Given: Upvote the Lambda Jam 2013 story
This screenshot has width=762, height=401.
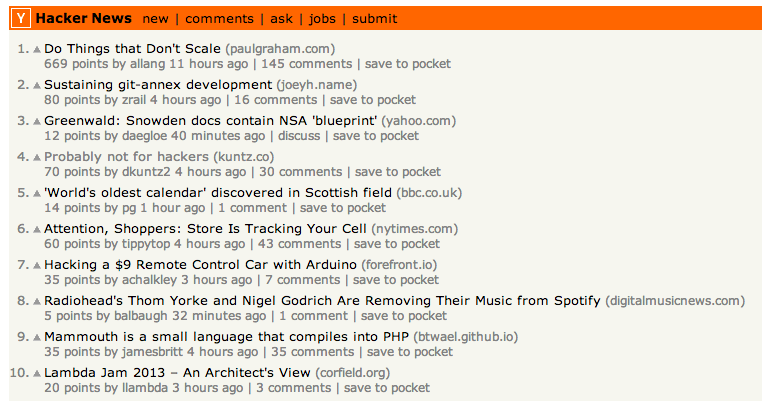Looking at the screenshot, I should 37,373.
